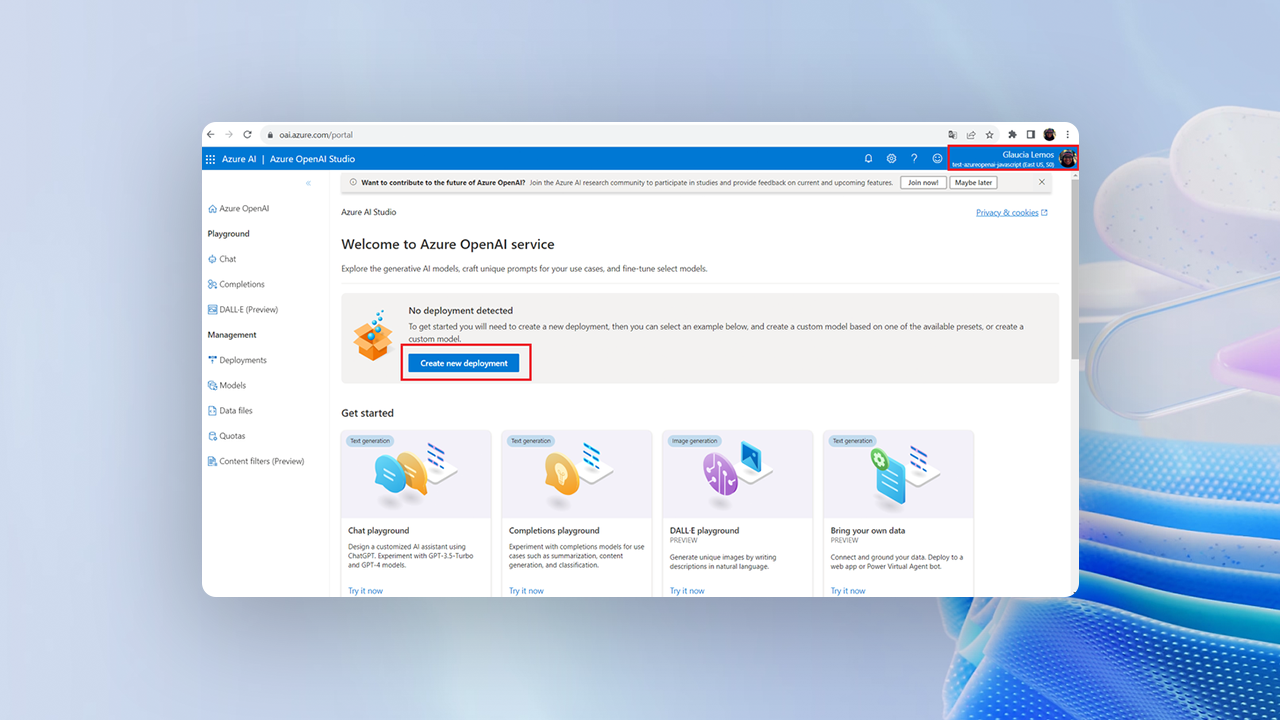The height and width of the screenshot is (720, 1280).
Task: Click the notifications bell icon
Action: (868, 159)
